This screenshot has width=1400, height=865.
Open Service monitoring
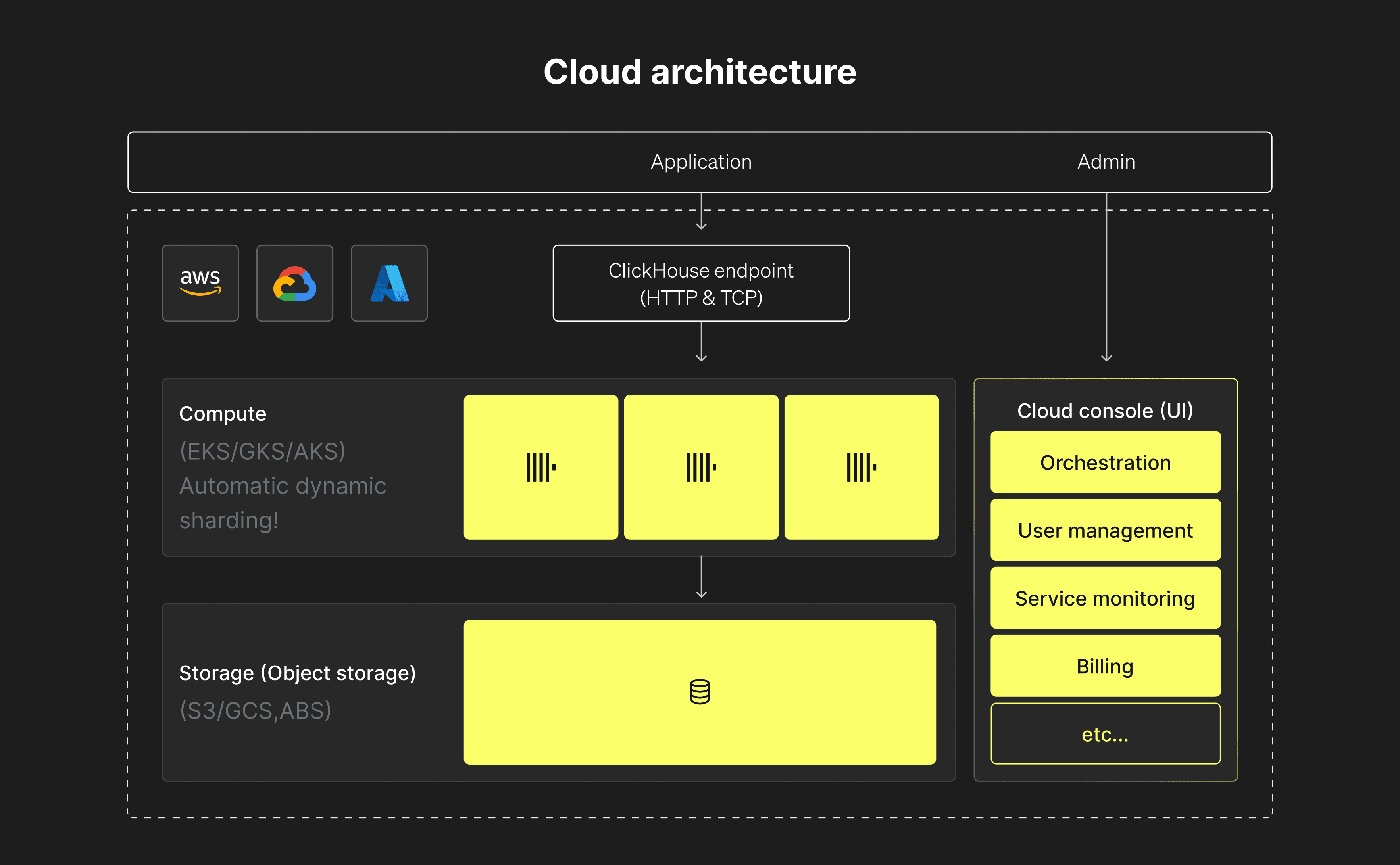[x=1105, y=598]
